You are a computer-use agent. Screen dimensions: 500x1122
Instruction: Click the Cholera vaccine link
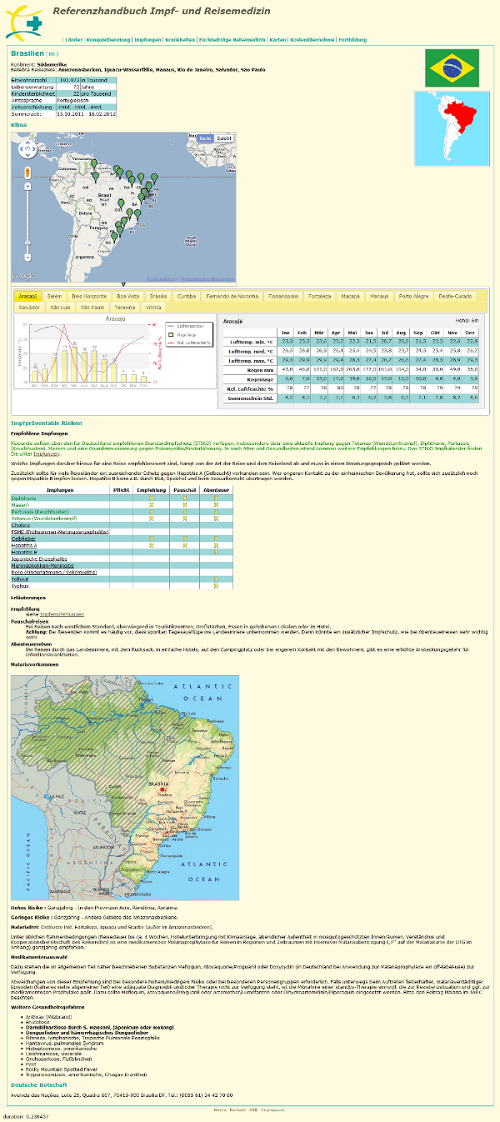click(x=20, y=525)
